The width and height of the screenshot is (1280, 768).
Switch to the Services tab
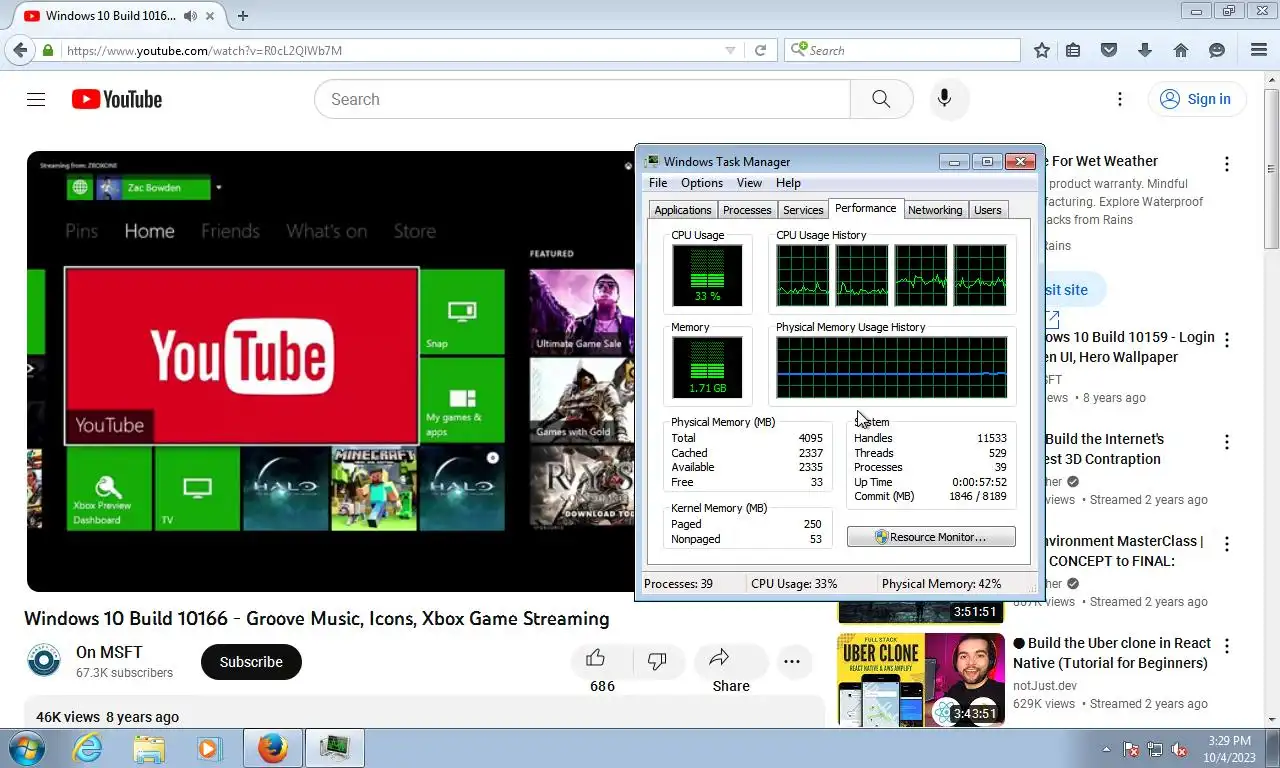pyautogui.click(x=803, y=210)
